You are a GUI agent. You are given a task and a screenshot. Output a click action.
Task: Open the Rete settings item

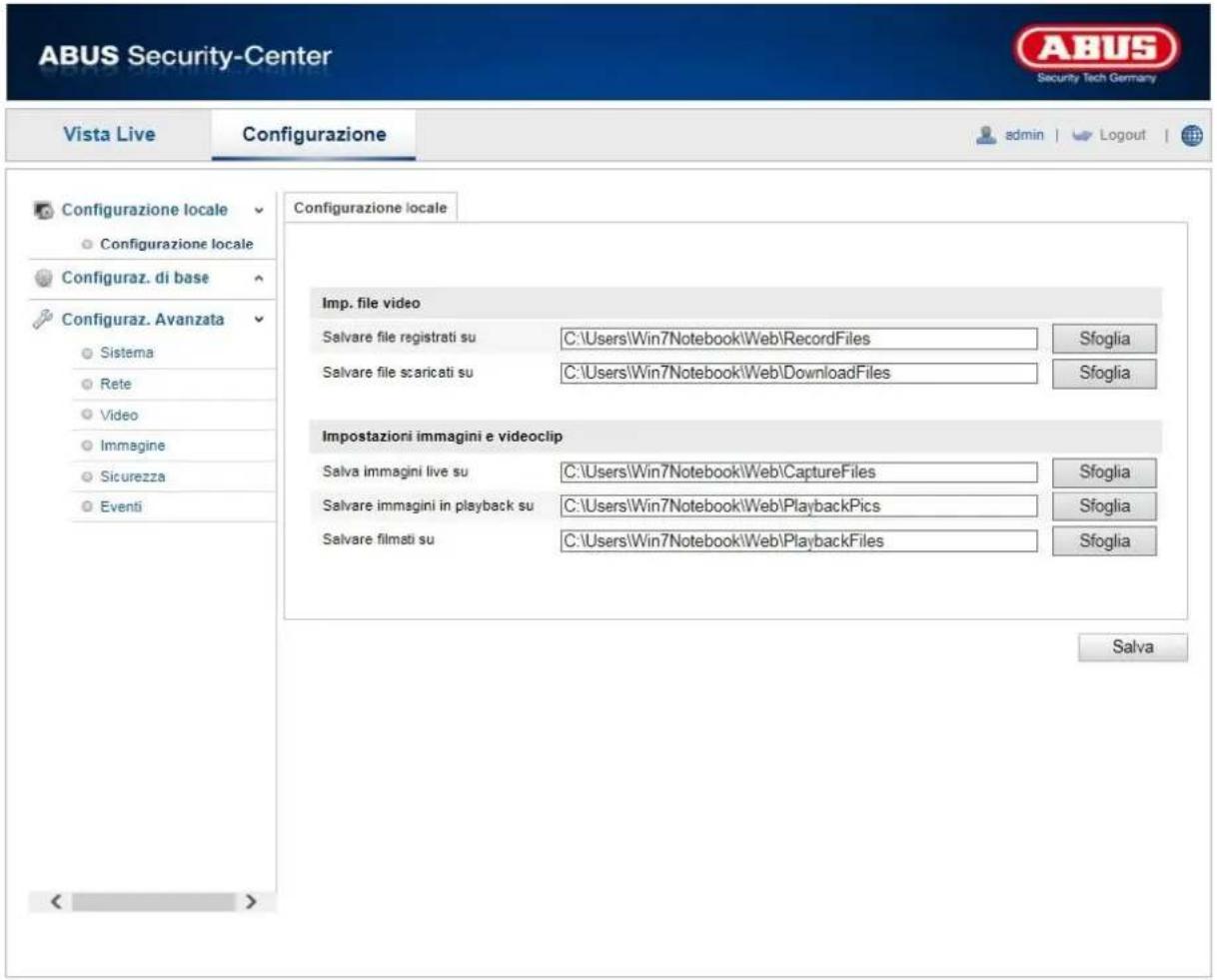115,385
